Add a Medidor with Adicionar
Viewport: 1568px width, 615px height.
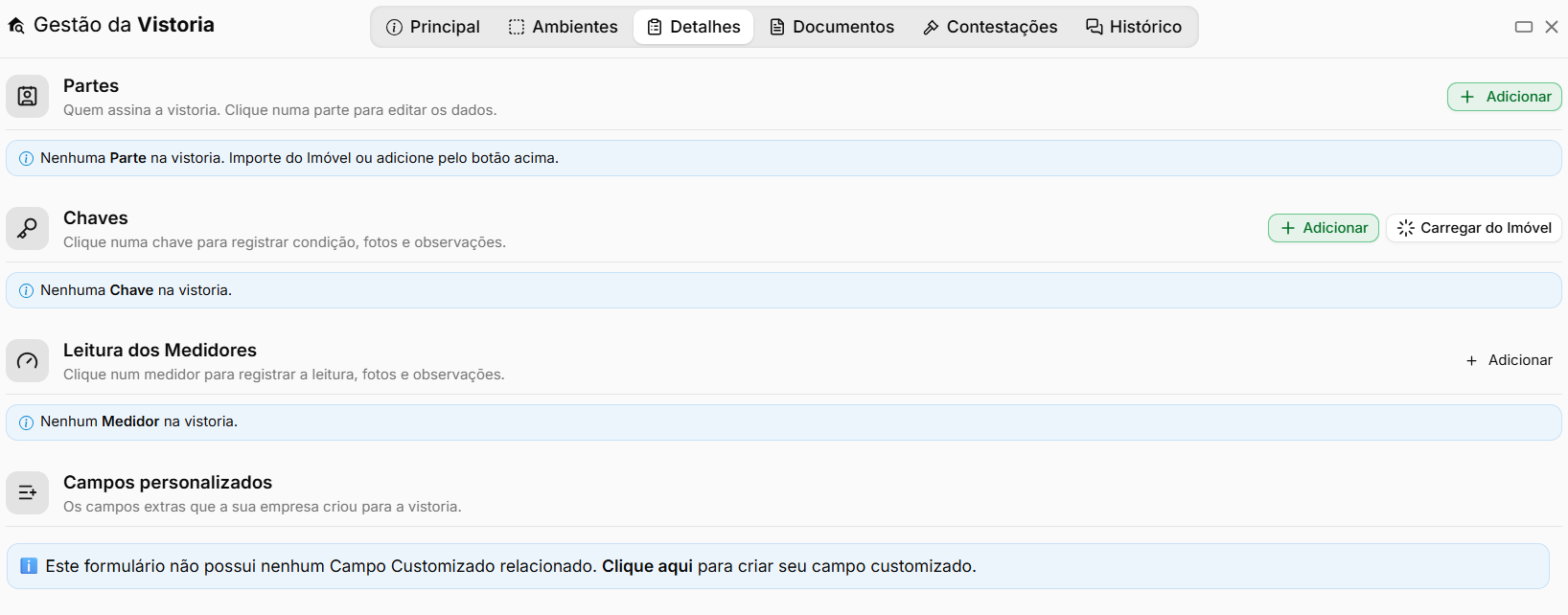pos(1509,360)
